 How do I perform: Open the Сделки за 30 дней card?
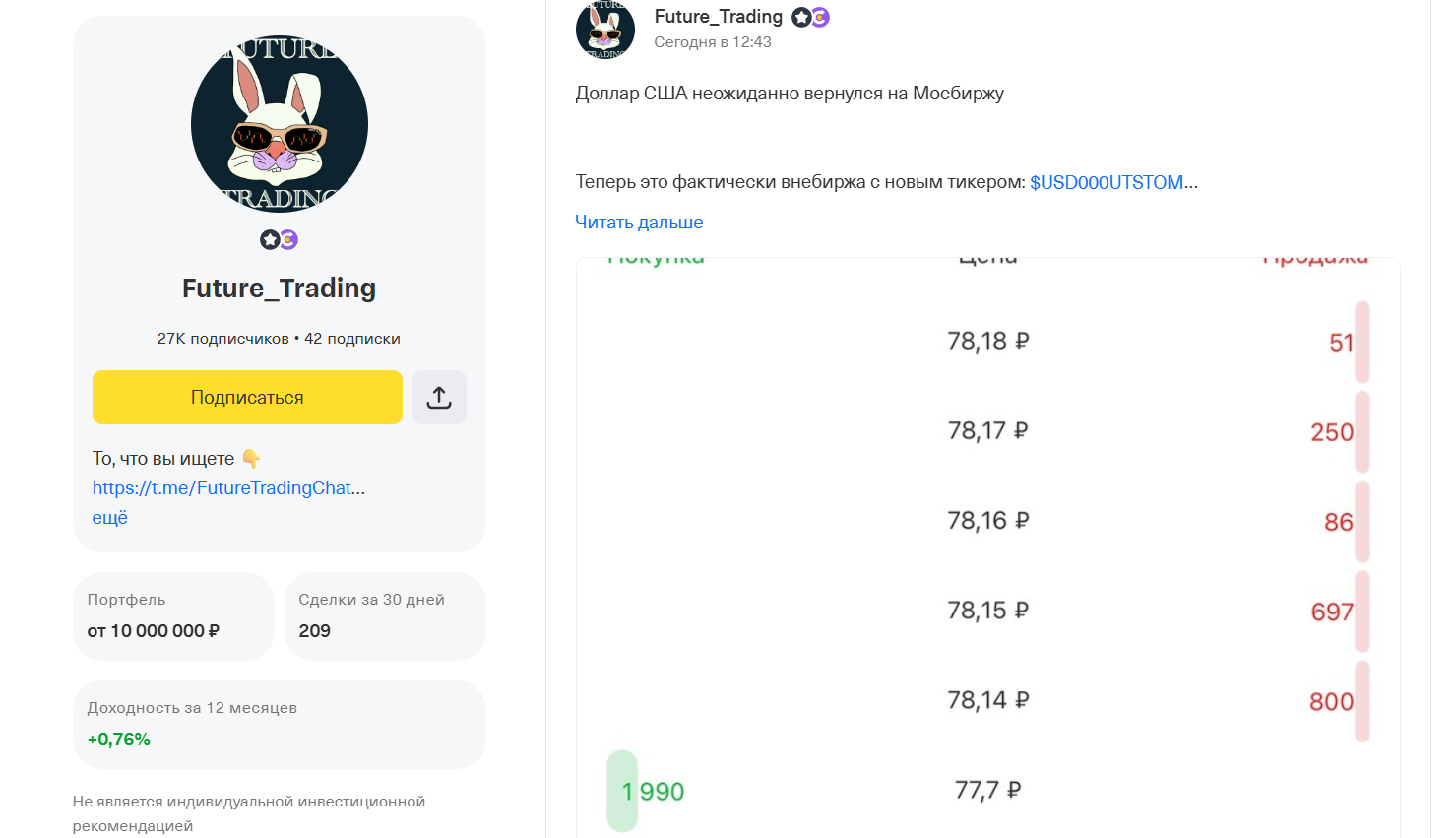click(385, 615)
